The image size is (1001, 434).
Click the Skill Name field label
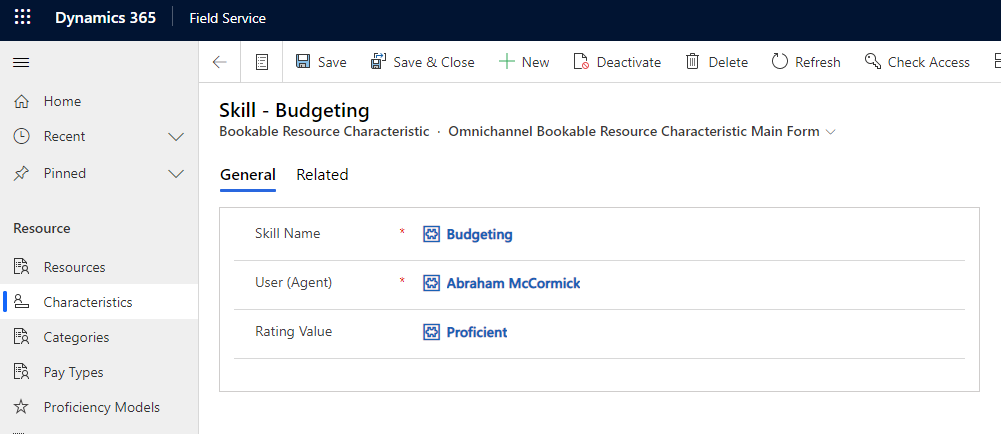[x=287, y=234]
